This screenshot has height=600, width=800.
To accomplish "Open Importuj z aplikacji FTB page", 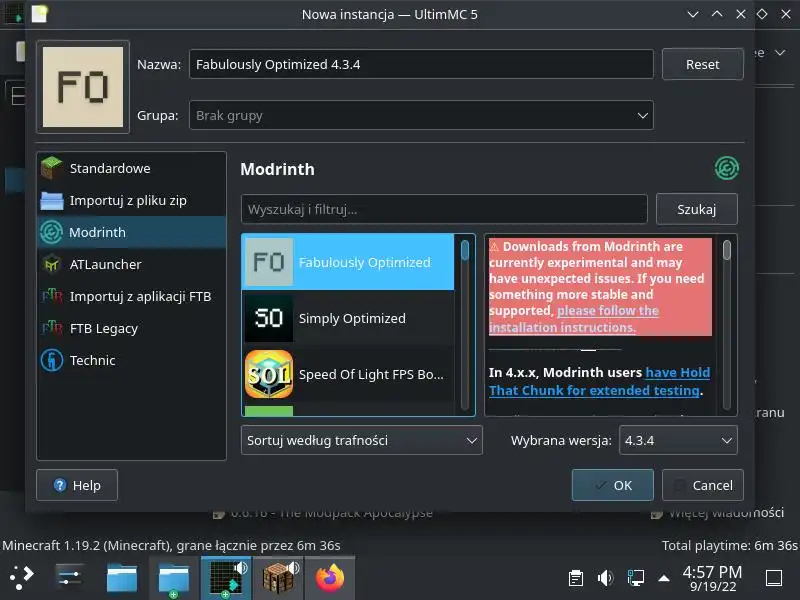I will coord(132,296).
